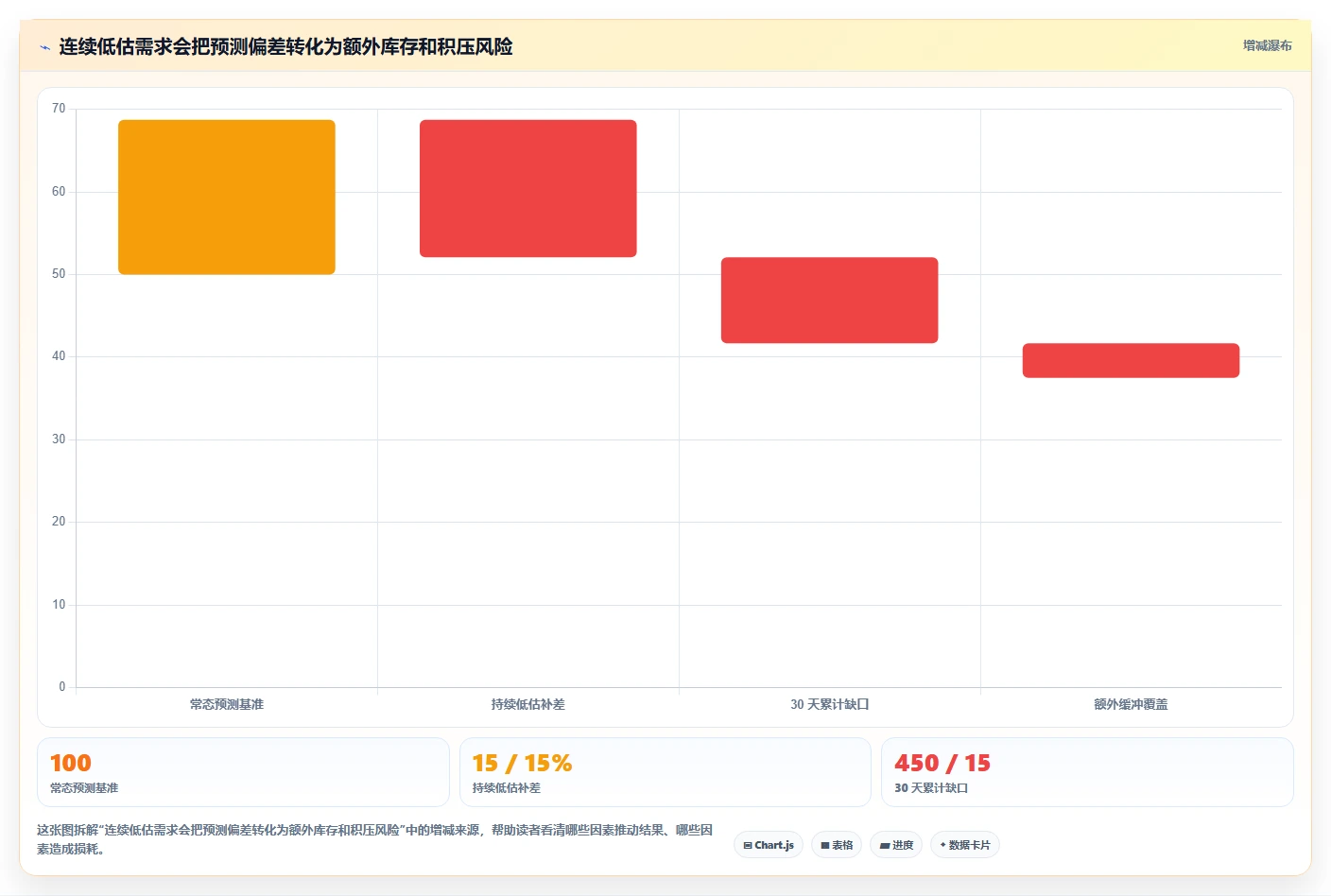Click the x-axis label 常态预测基准
Viewport: 1331px width, 896px height.
point(227,704)
